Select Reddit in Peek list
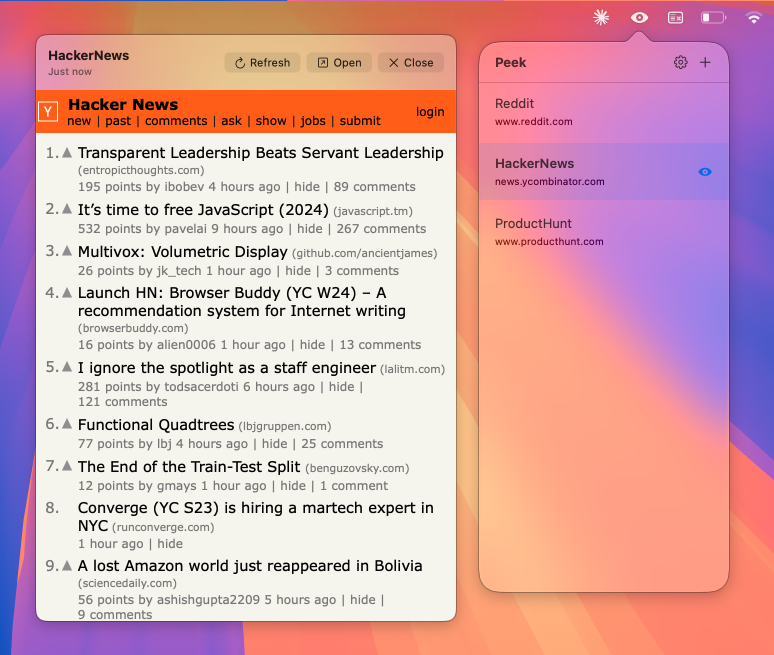 pyautogui.click(x=604, y=113)
